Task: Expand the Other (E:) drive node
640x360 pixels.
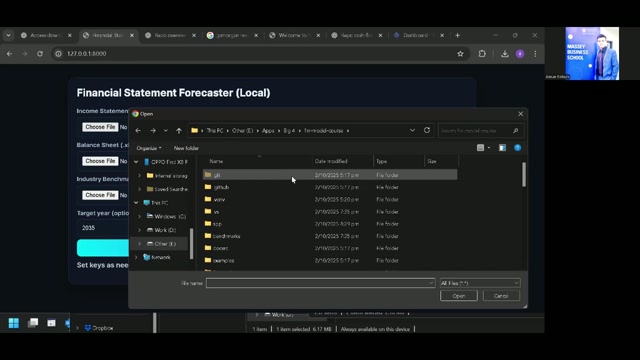Action: click(x=139, y=244)
